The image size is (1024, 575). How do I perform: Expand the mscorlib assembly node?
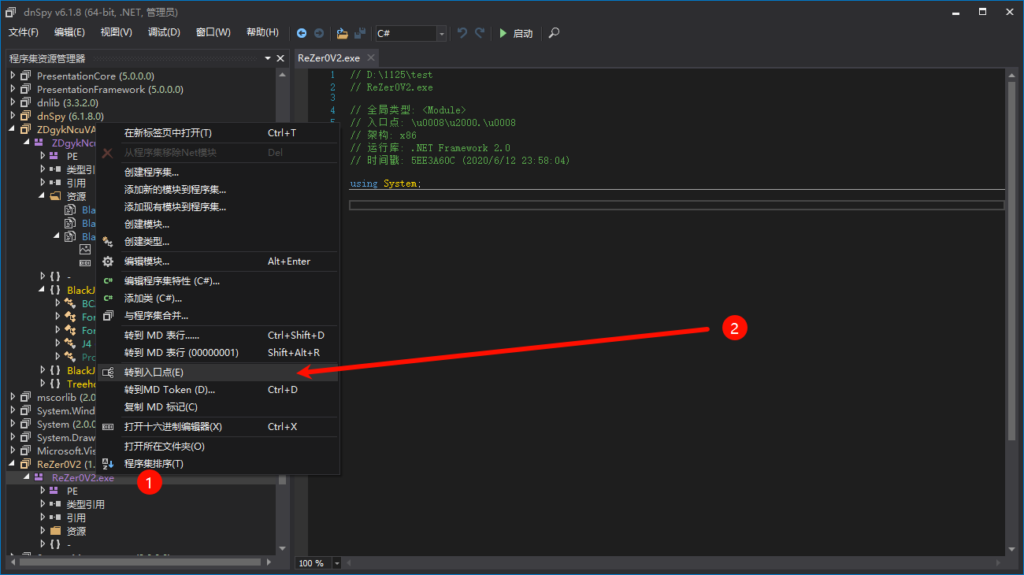coord(12,397)
